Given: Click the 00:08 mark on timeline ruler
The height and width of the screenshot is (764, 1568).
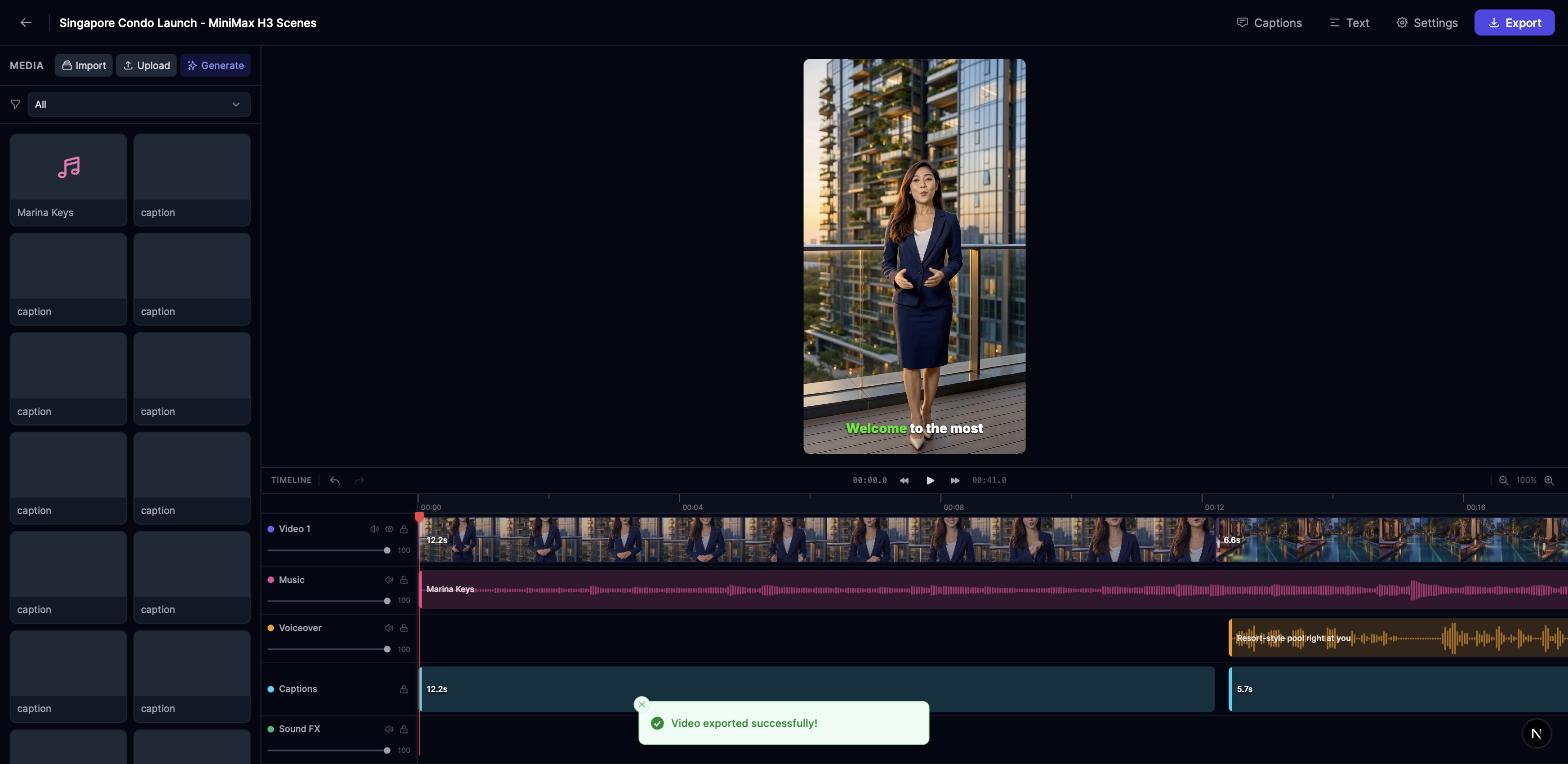Looking at the screenshot, I should click(x=953, y=507).
